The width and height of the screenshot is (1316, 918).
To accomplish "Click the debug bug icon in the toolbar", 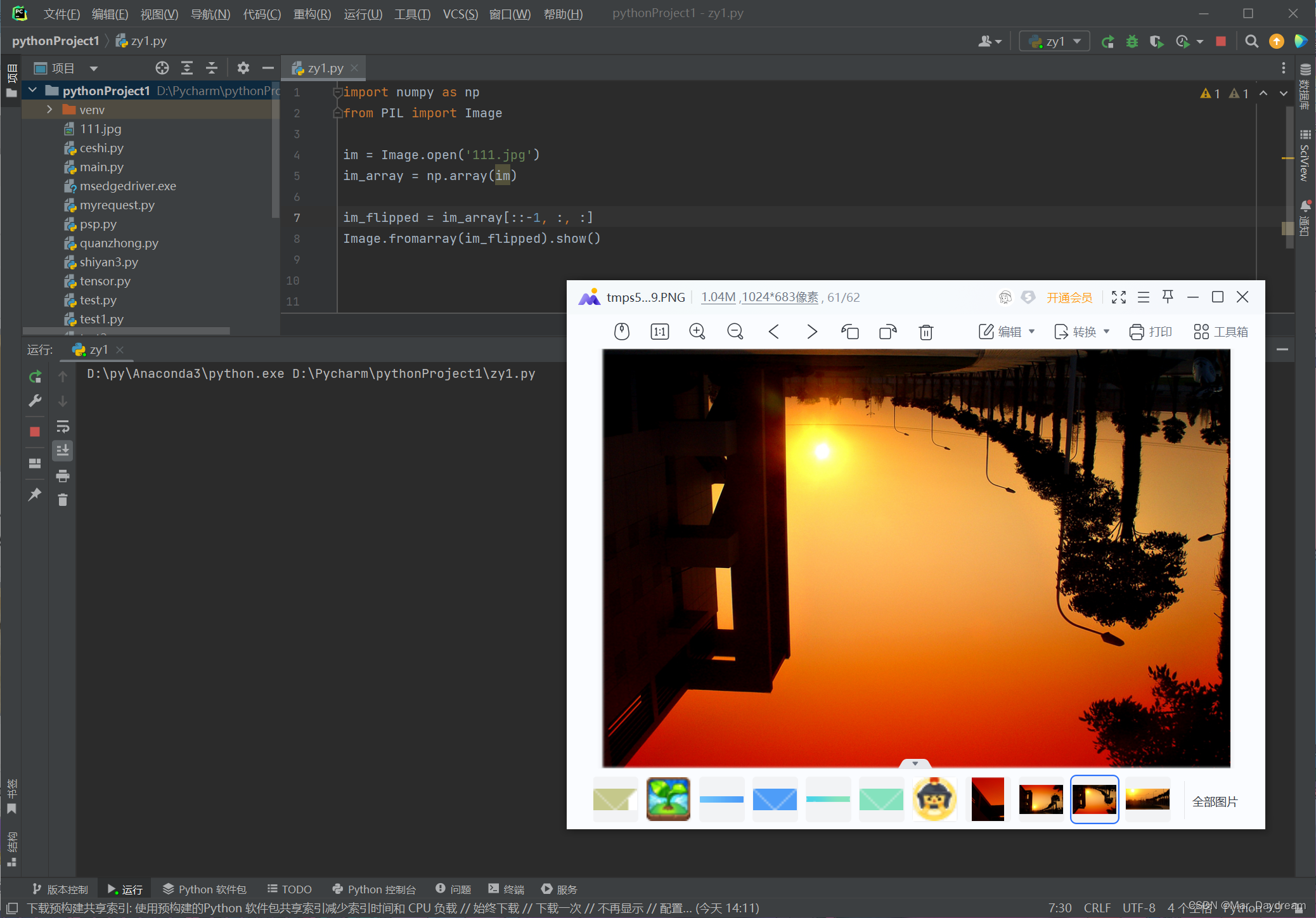I will (x=1132, y=42).
